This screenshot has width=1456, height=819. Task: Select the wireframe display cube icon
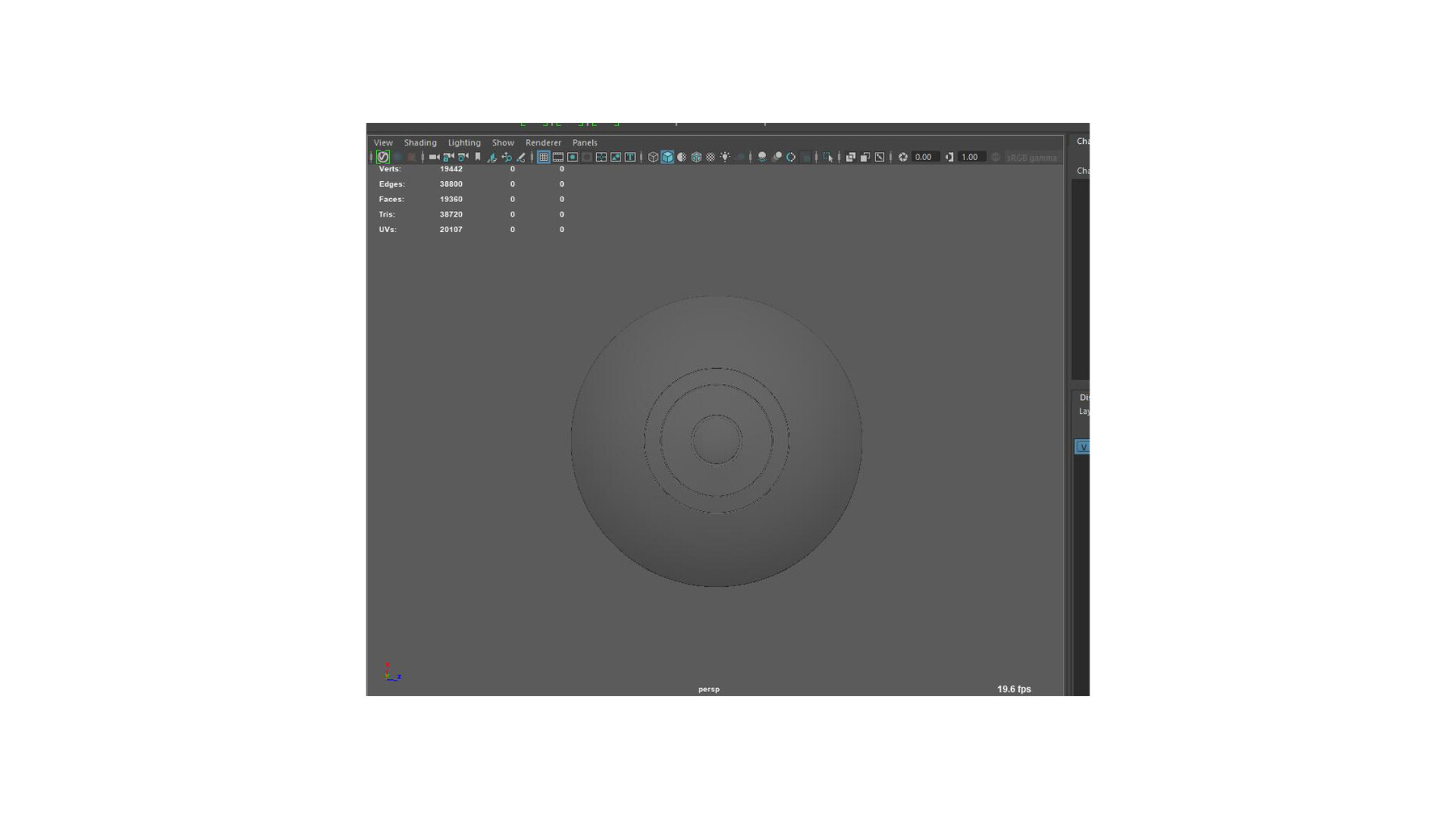pos(652,157)
